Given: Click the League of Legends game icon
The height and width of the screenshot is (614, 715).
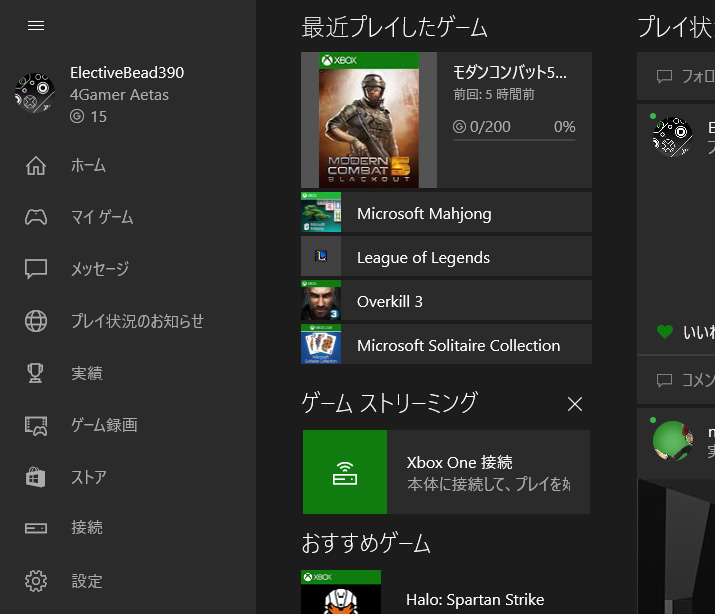Looking at the screenshot, I should point(321,256).
